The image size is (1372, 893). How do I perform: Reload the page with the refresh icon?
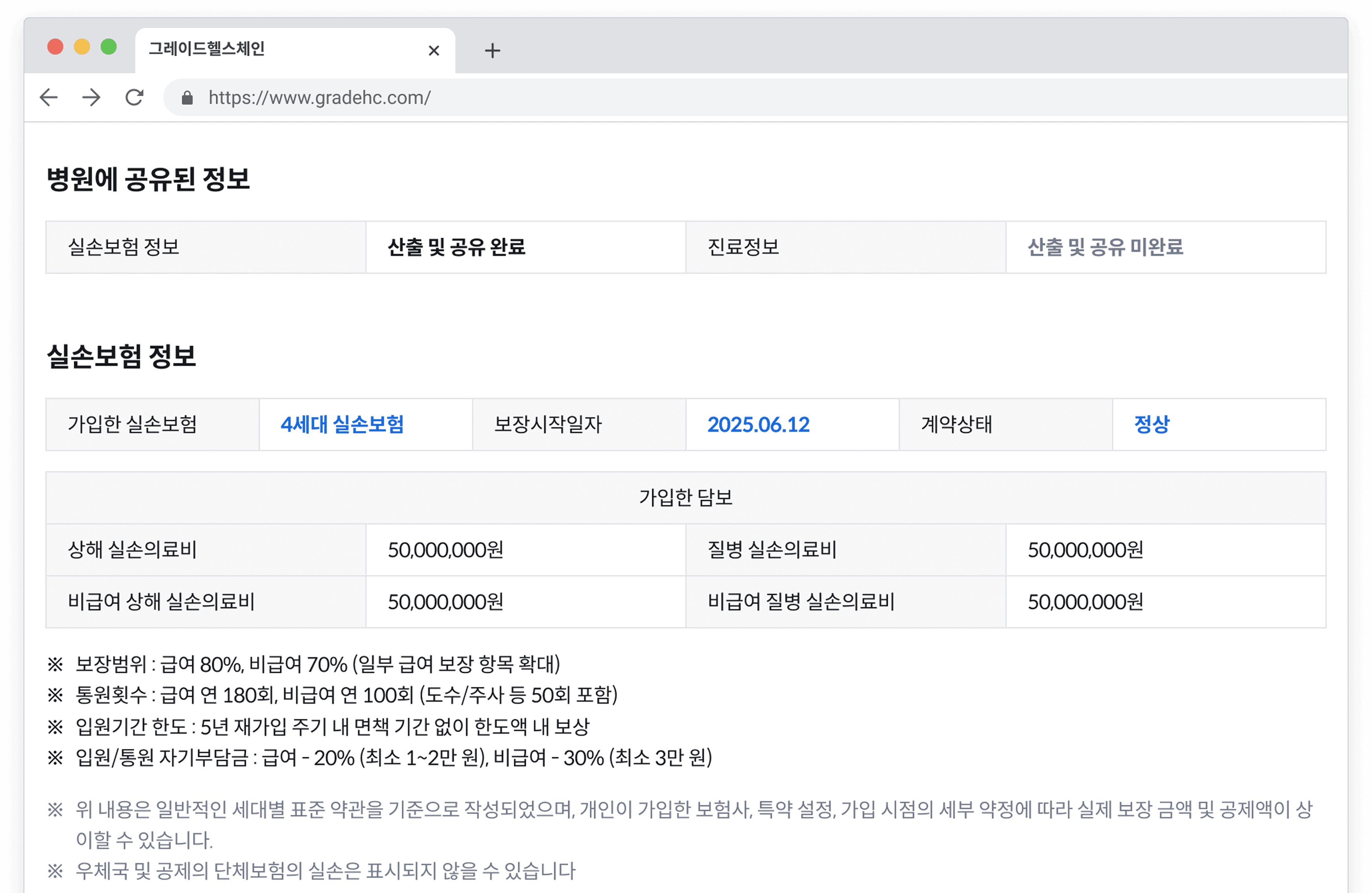(x=134, y=97)
